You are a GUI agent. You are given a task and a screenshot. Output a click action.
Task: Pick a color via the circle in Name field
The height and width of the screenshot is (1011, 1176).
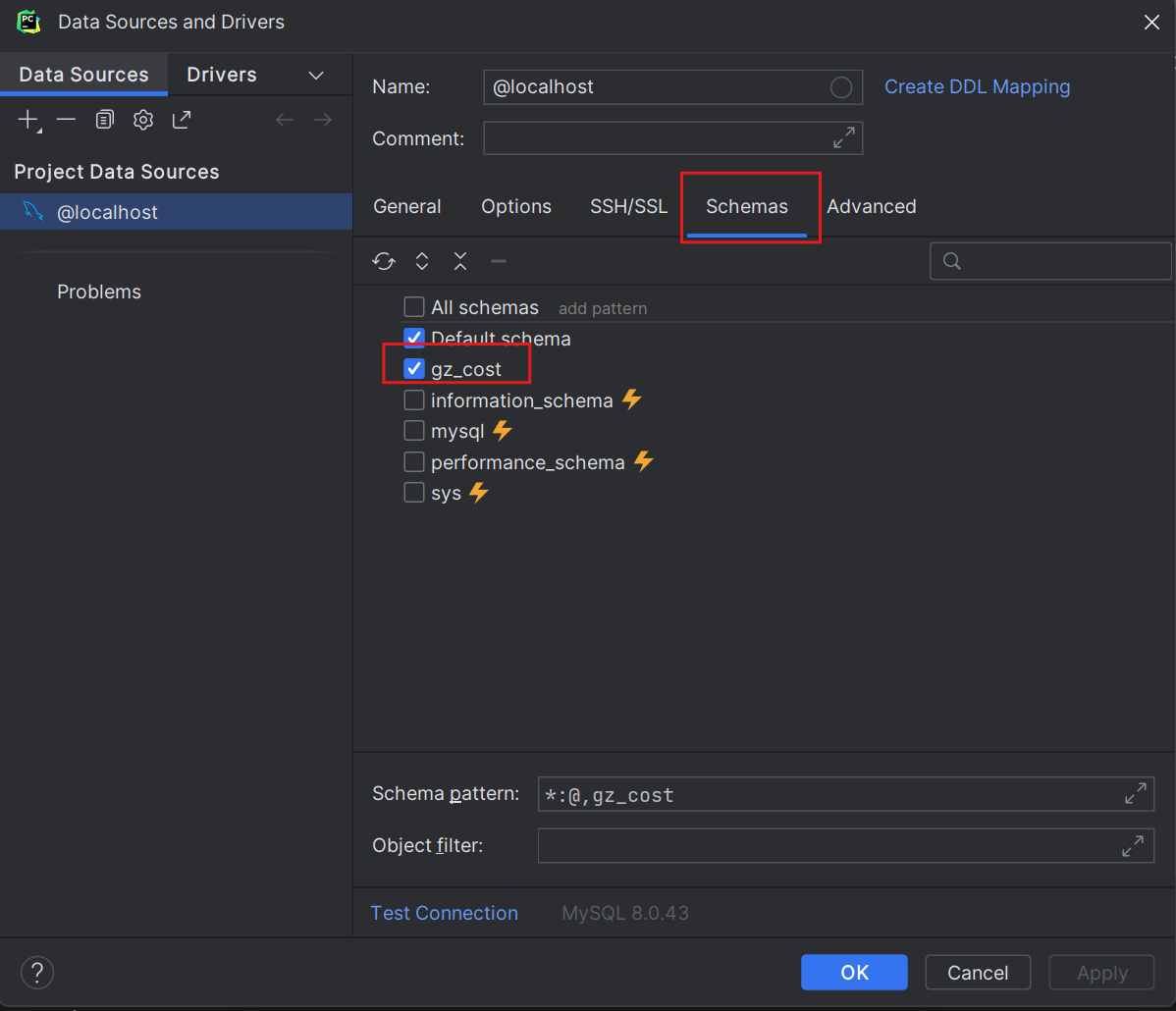(x=840, y=87)
